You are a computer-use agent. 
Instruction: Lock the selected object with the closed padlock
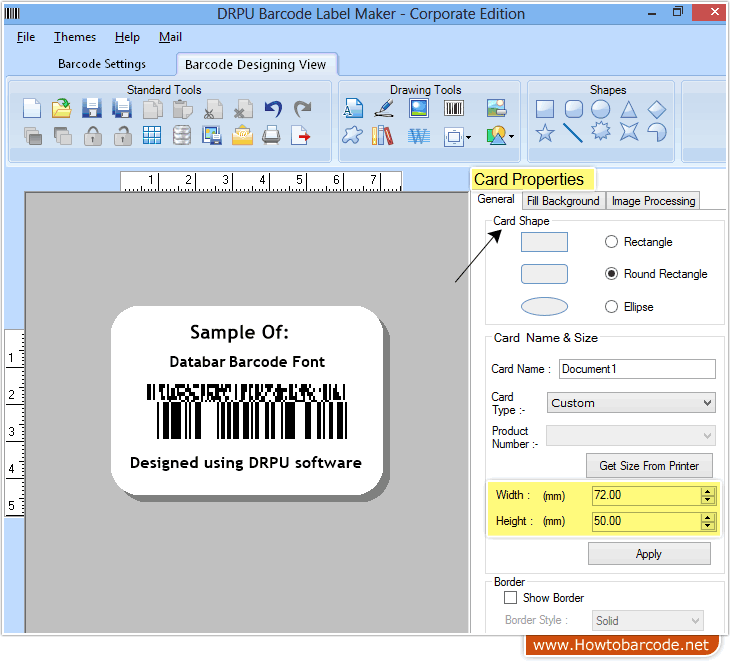tap(93, 136)
